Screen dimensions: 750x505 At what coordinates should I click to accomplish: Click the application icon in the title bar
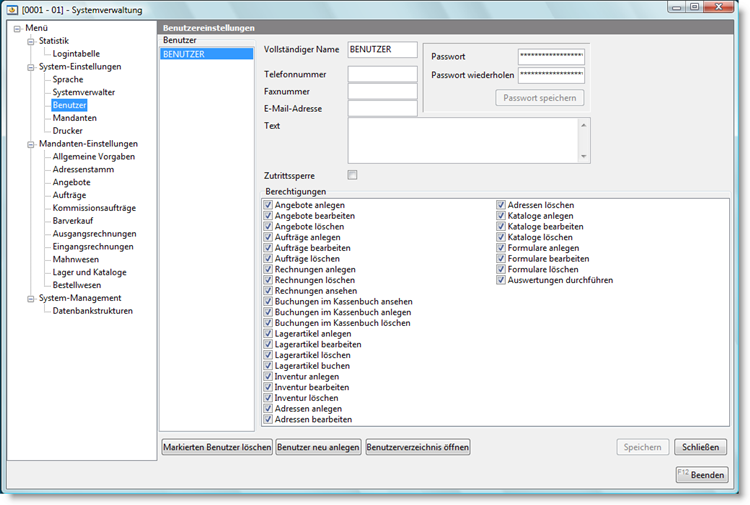coord(12,10)
